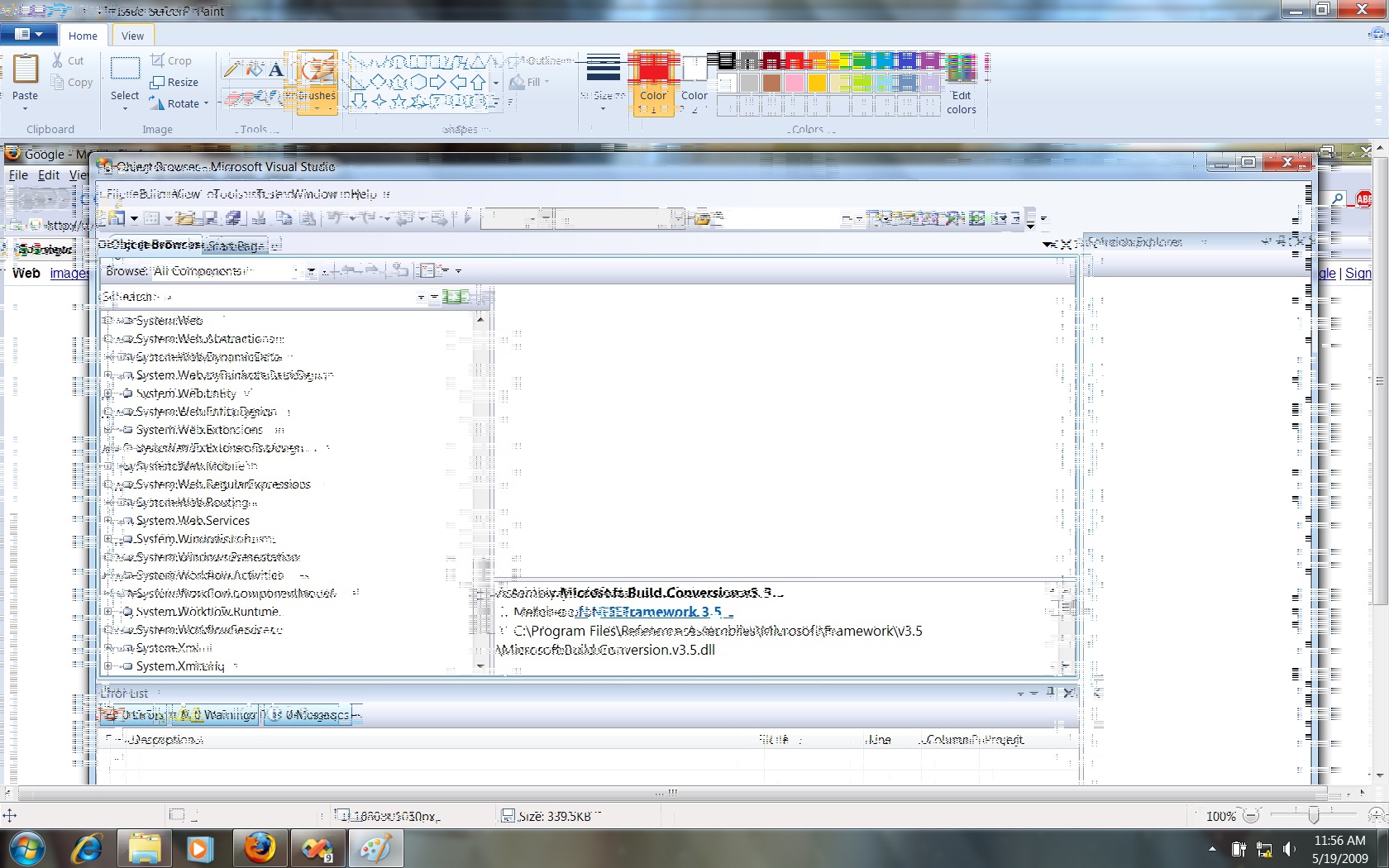The height and width of the screenshot is (868, 1389).
Task: Choose the hexagon shape
Action: [x=418, y=82]
